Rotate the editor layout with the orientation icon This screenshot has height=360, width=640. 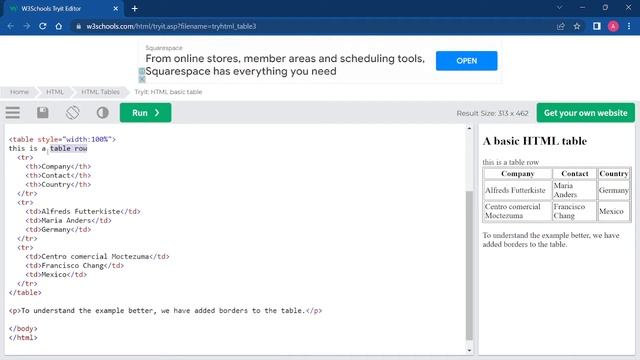pos(73,113)
